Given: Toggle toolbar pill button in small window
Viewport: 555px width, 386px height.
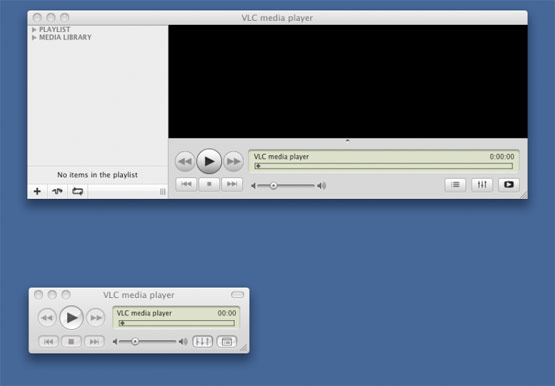Looking at the screenshot, I should (238, 294).
